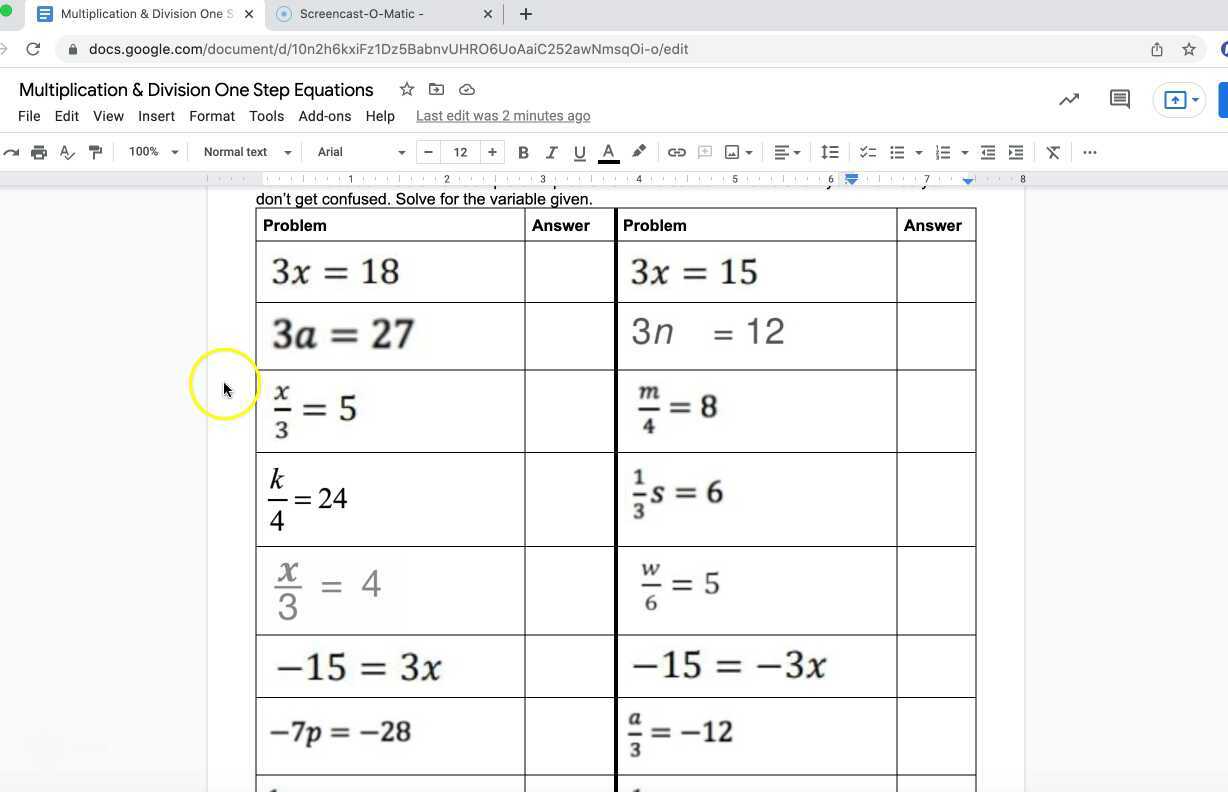Click the font size field showing 12
The width and height of the screenshot is (1228, 792).
(460, 152)
